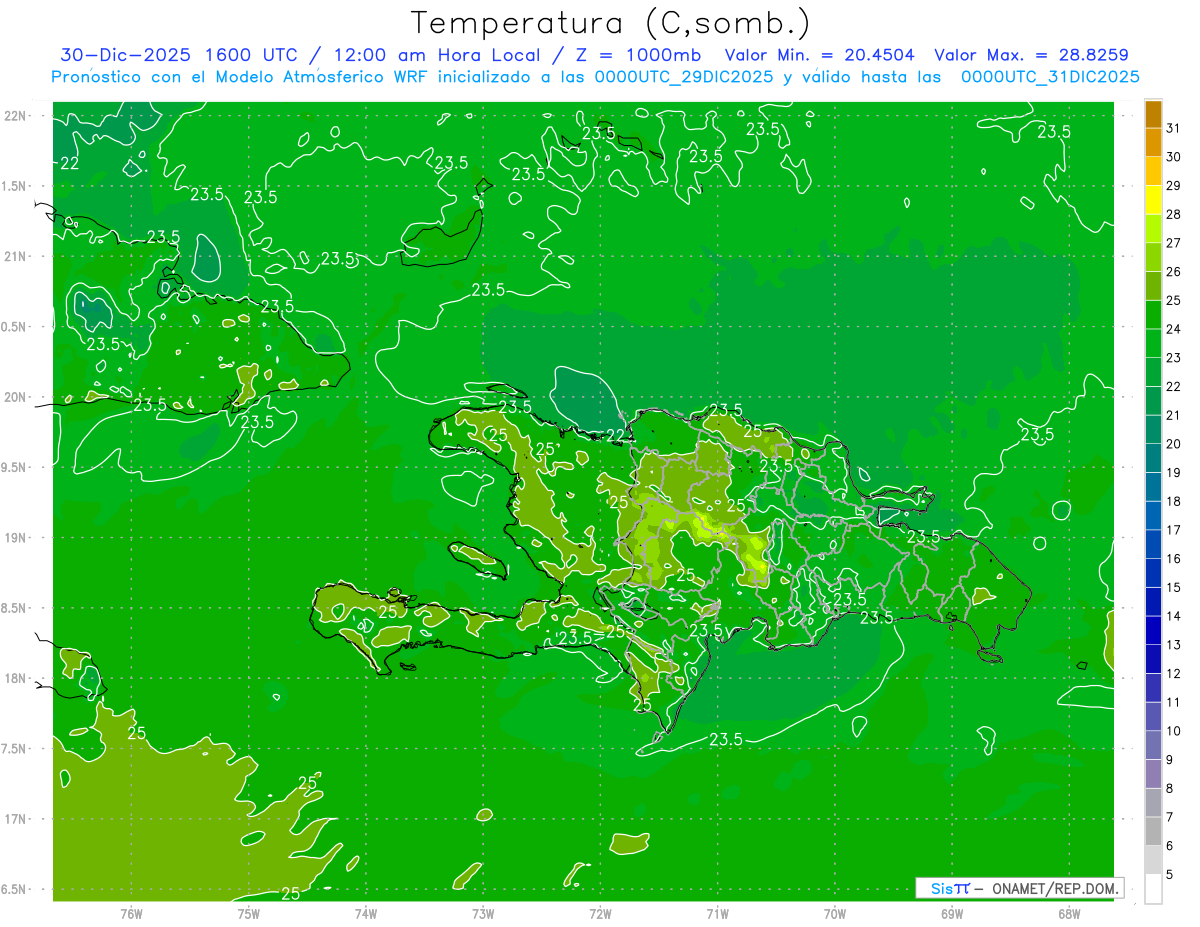Click the '31' label on the colorbar
Viewport: 1200px width, 927px height.
tap(1174, 128)
